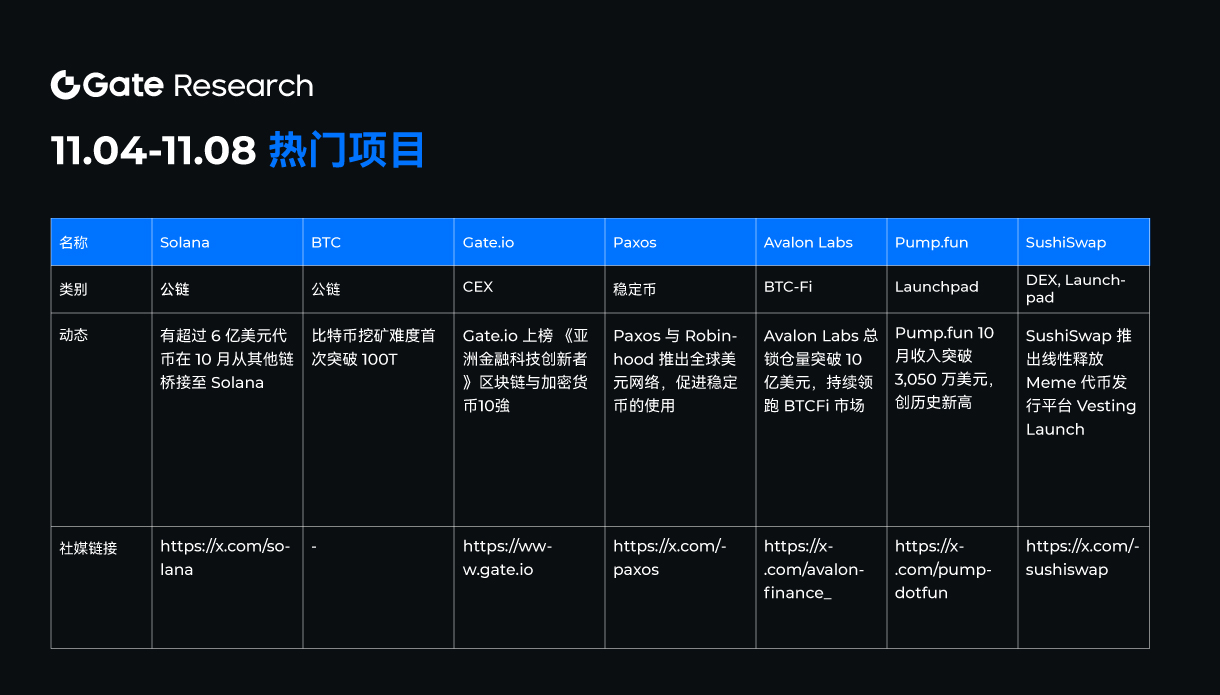Select the Avalon Labs column header
The height and width of the screenshot is (695, 1220).
click(808, 242)
